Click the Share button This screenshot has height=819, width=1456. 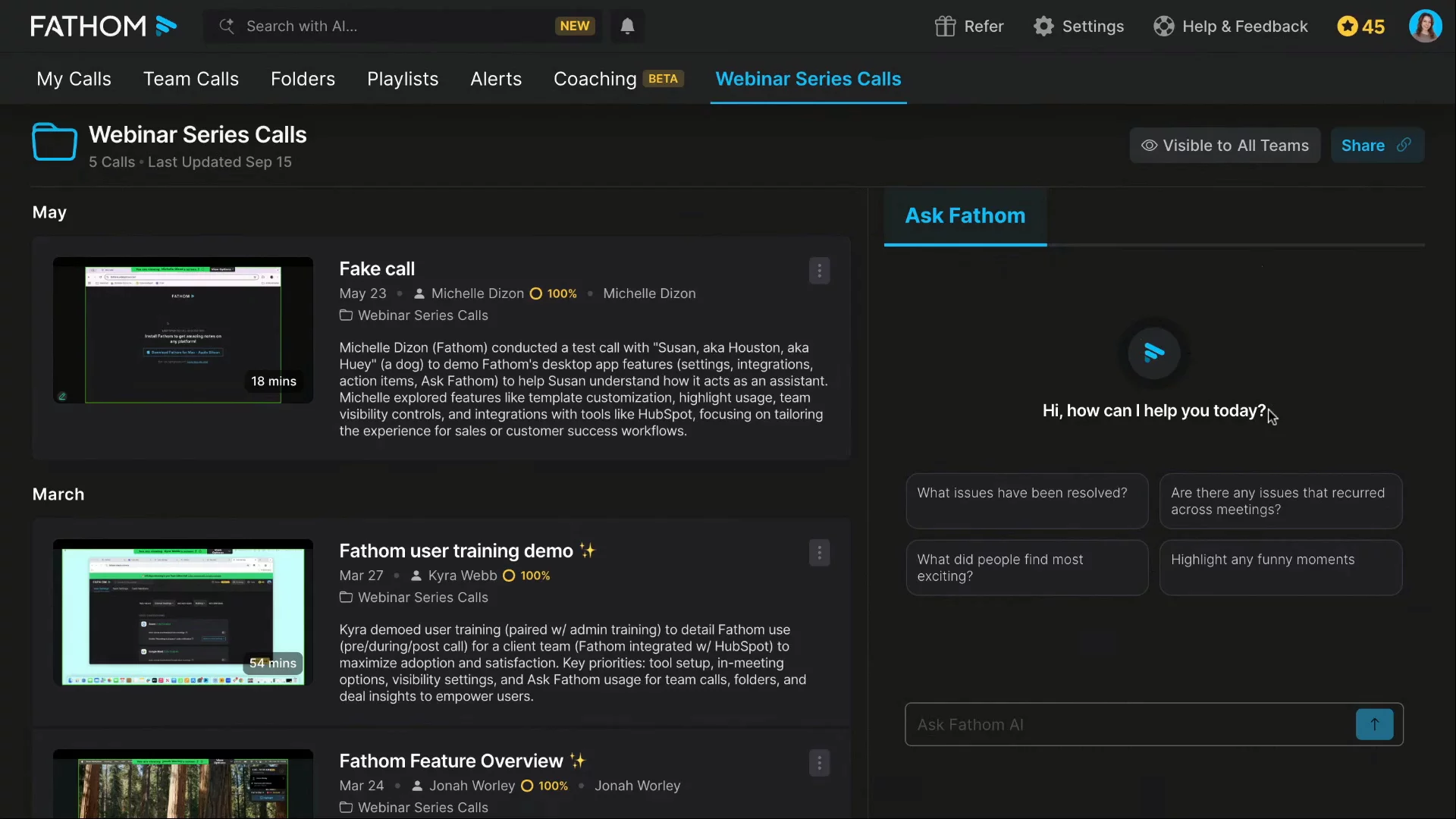pyautogui.click(x=1376, y=146)
